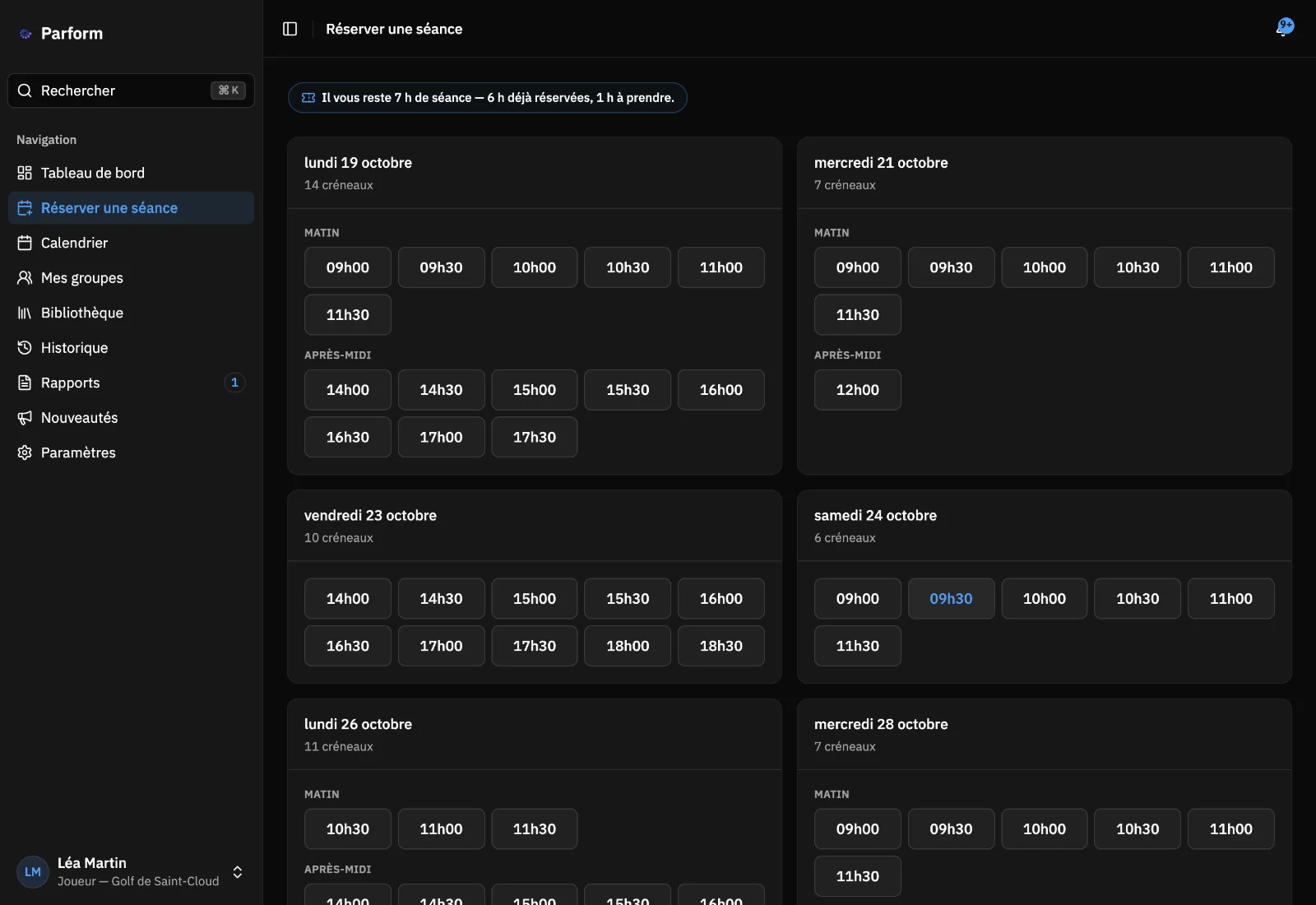Viewport: 1316px width, 905px height.
Task: Open Rapports with 1 badge
Action: (132, 383)
